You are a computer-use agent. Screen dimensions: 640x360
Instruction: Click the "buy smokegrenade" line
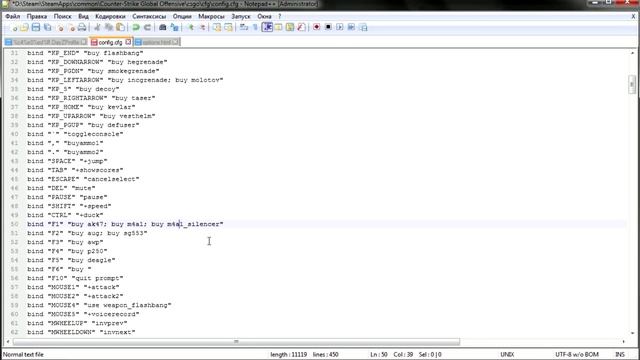93,71
